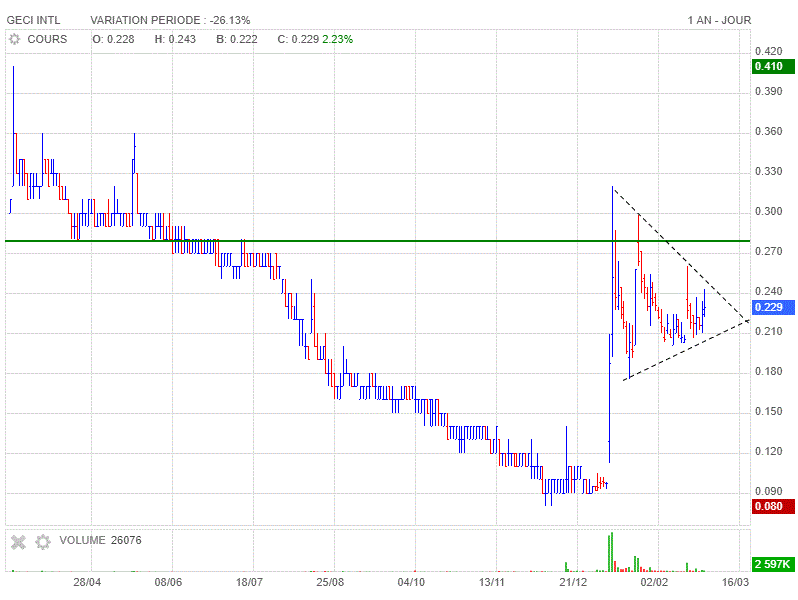This screenshot has height=600, width=798.
Task: Select the green horizontal resistance line
Action: [x=378, y=241]
